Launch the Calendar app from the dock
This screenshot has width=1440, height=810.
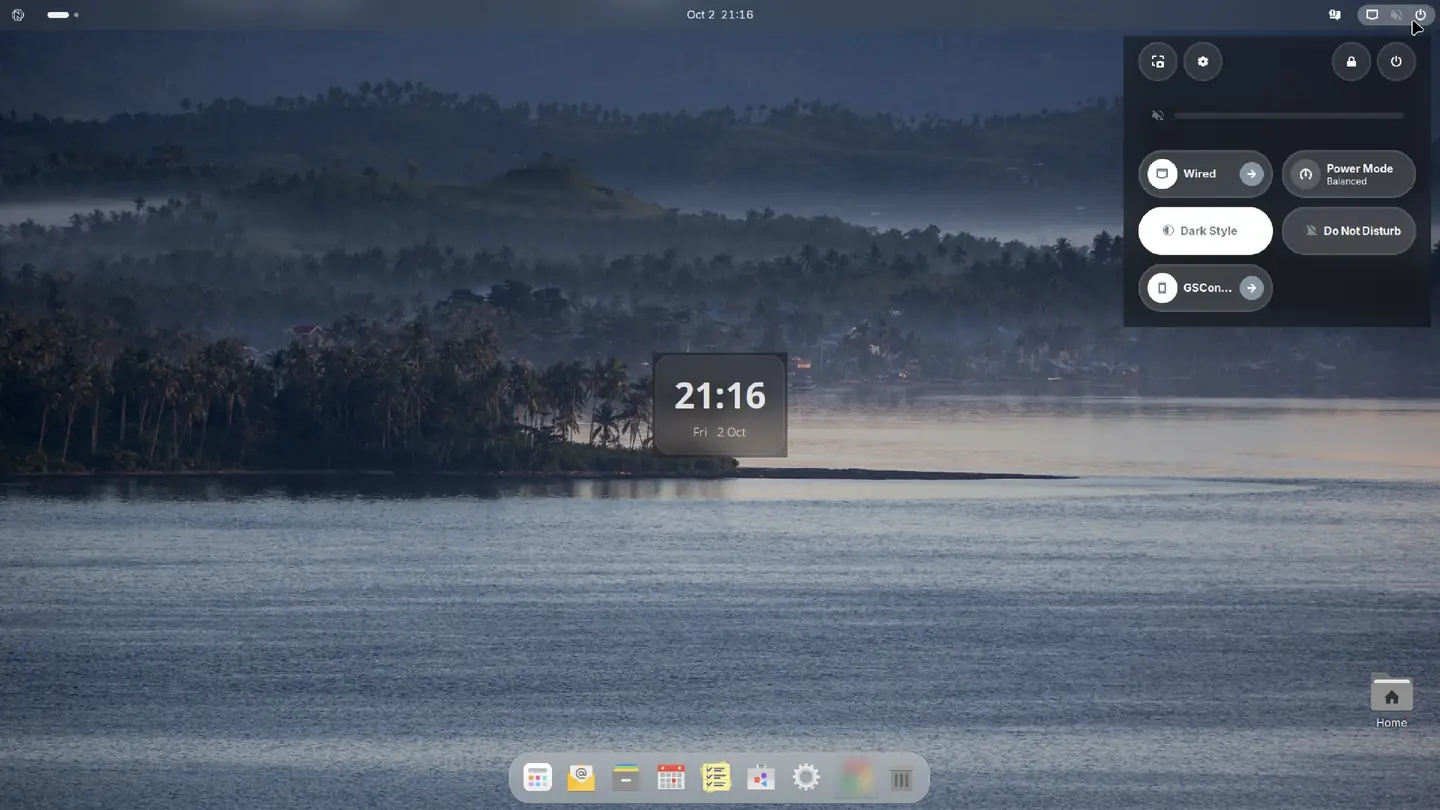click(x=671, y=778)
